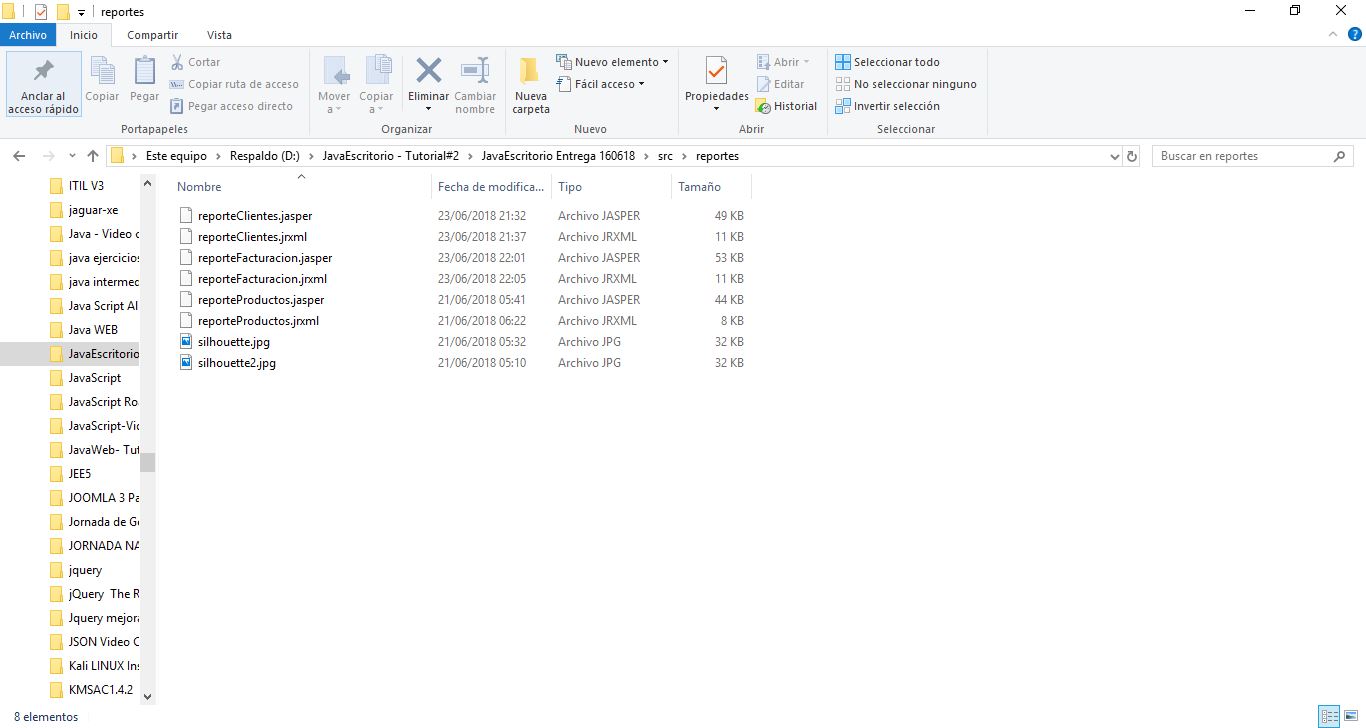
Task: Choose Pegar acceso directo
Action: pyautogui.click(x=232, y=106)
